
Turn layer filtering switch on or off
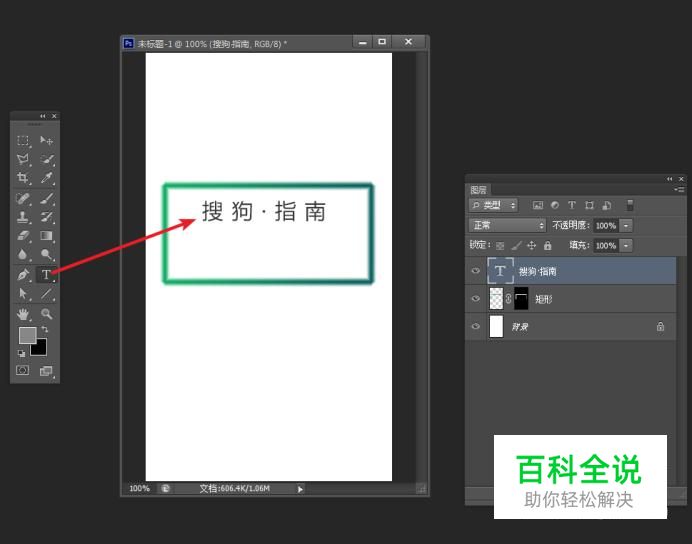point(630,205)
